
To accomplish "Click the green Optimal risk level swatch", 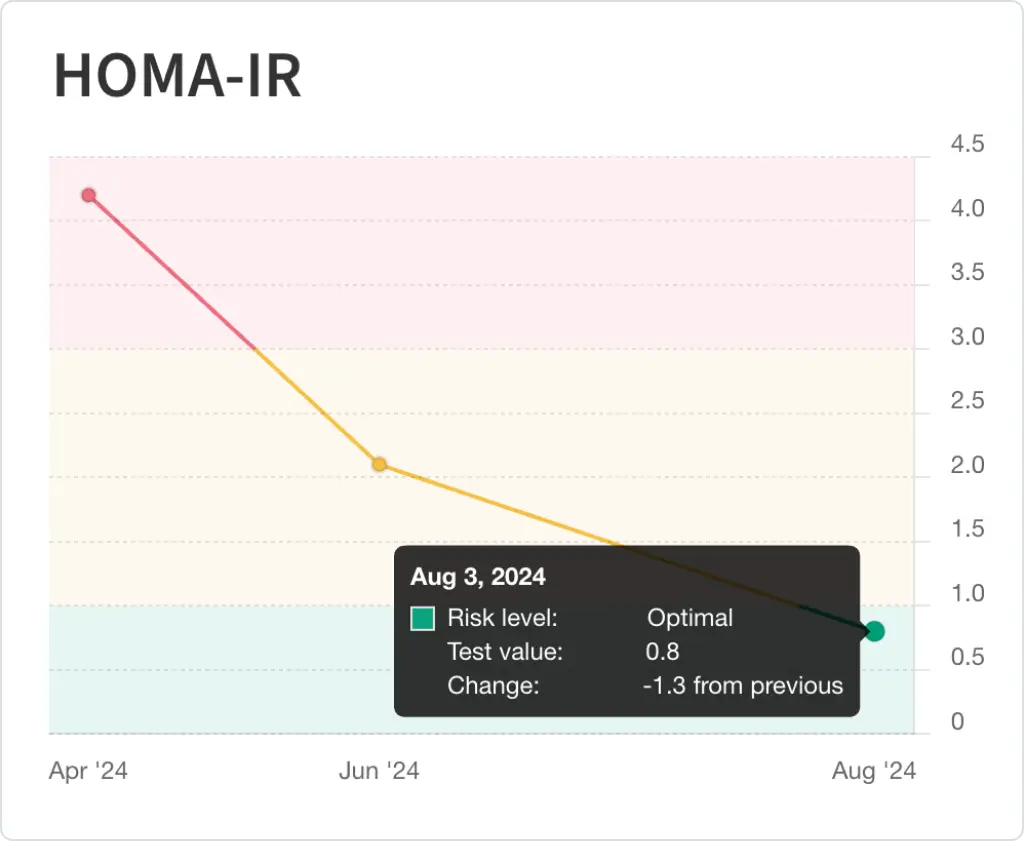I will pyautogui.click(x=423, y=619).
